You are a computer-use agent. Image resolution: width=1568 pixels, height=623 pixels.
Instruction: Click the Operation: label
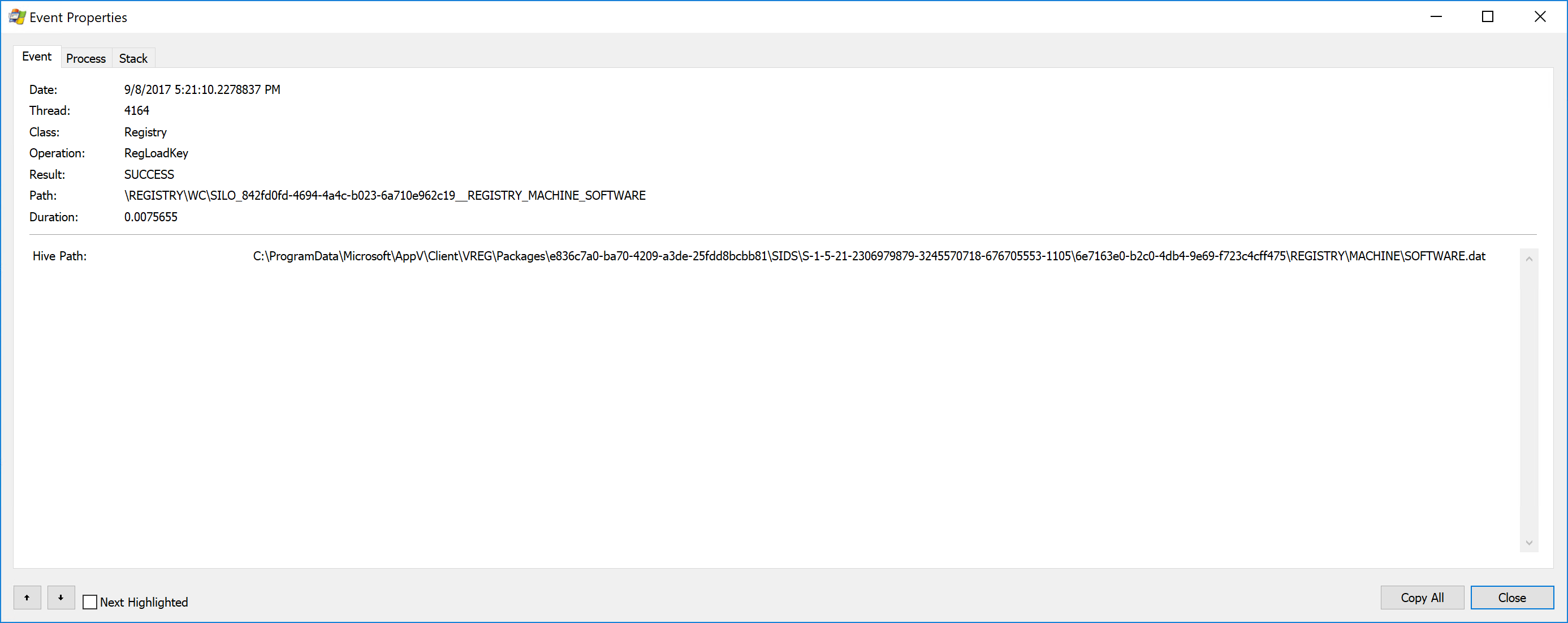tap(57, 153)
